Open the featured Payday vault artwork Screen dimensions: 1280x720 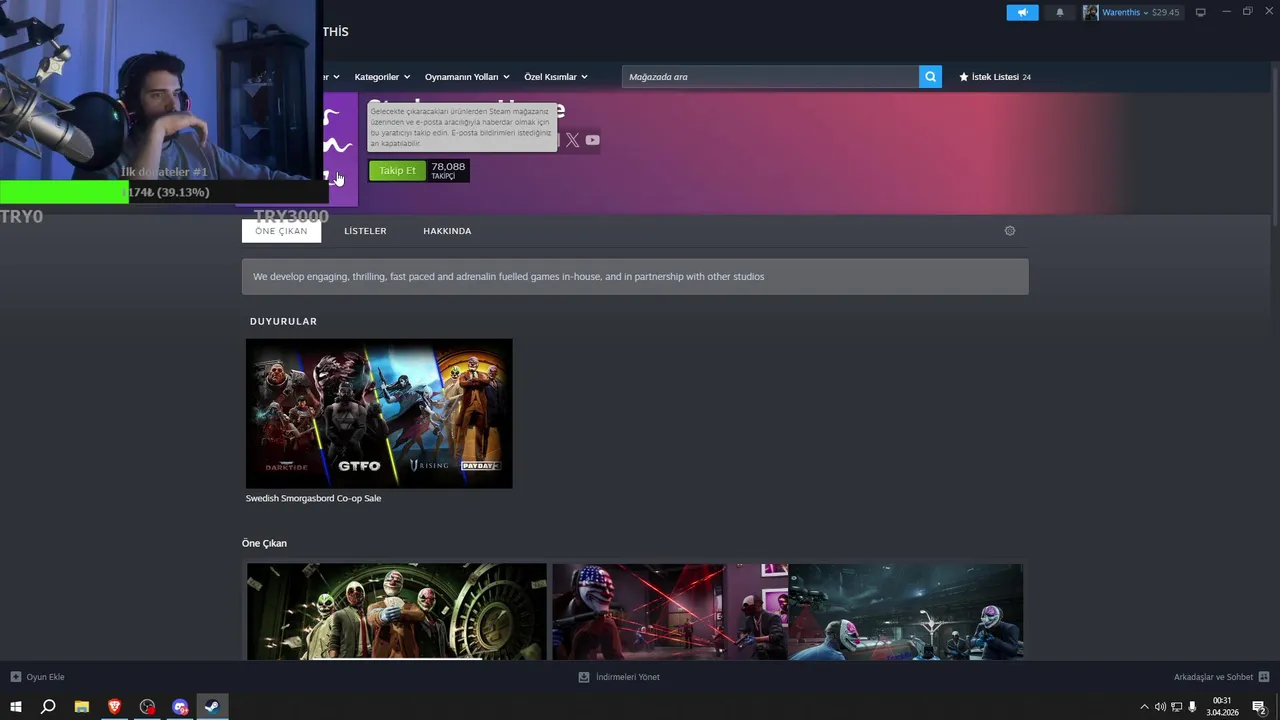click(397, 611)
